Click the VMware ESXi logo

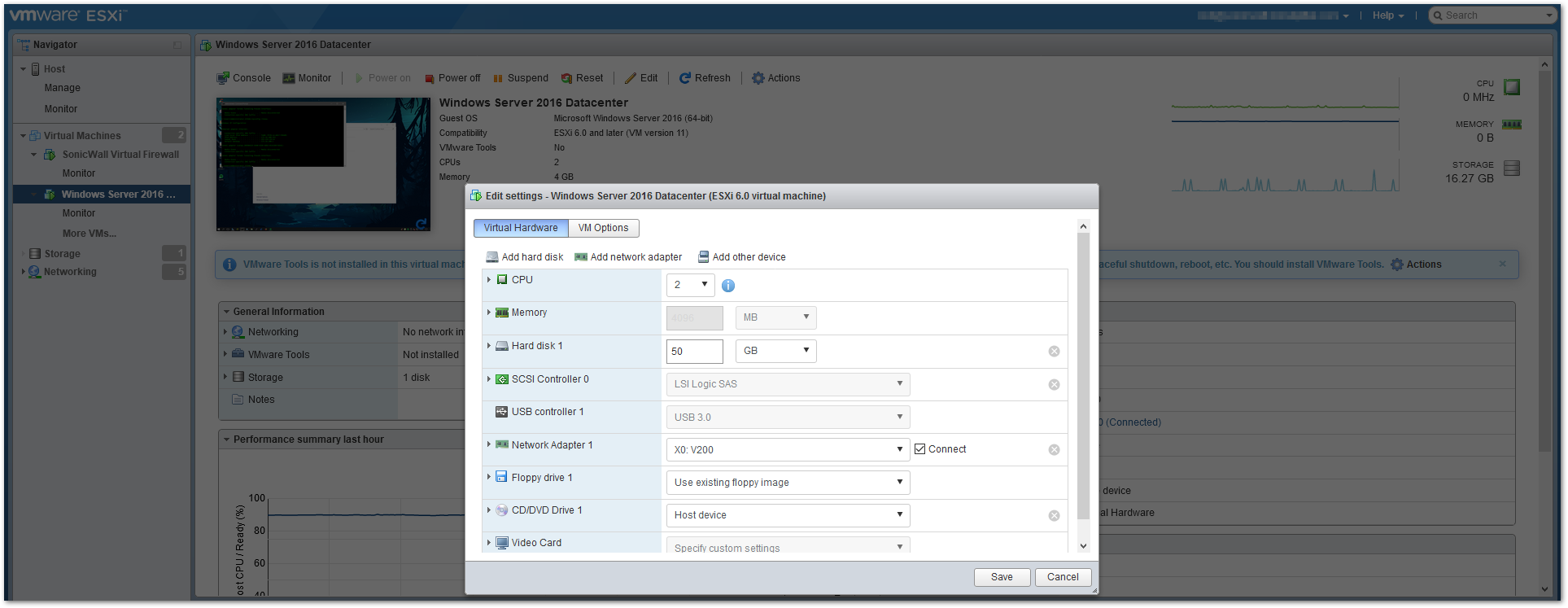(68, 15)
